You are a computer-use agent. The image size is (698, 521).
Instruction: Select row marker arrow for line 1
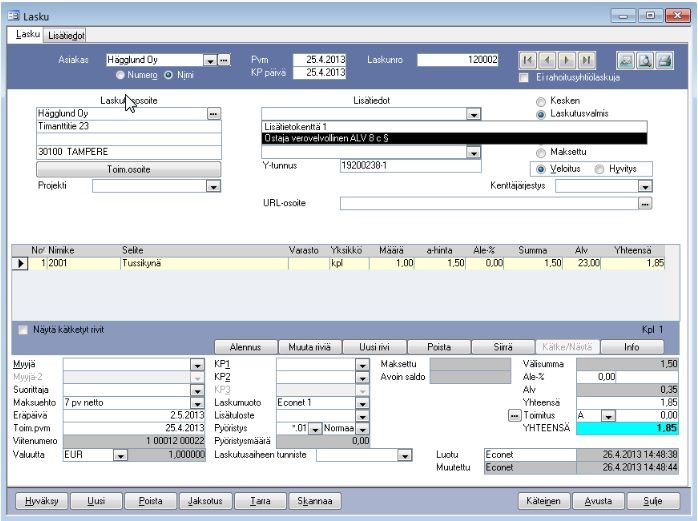(x=20, y=263)
